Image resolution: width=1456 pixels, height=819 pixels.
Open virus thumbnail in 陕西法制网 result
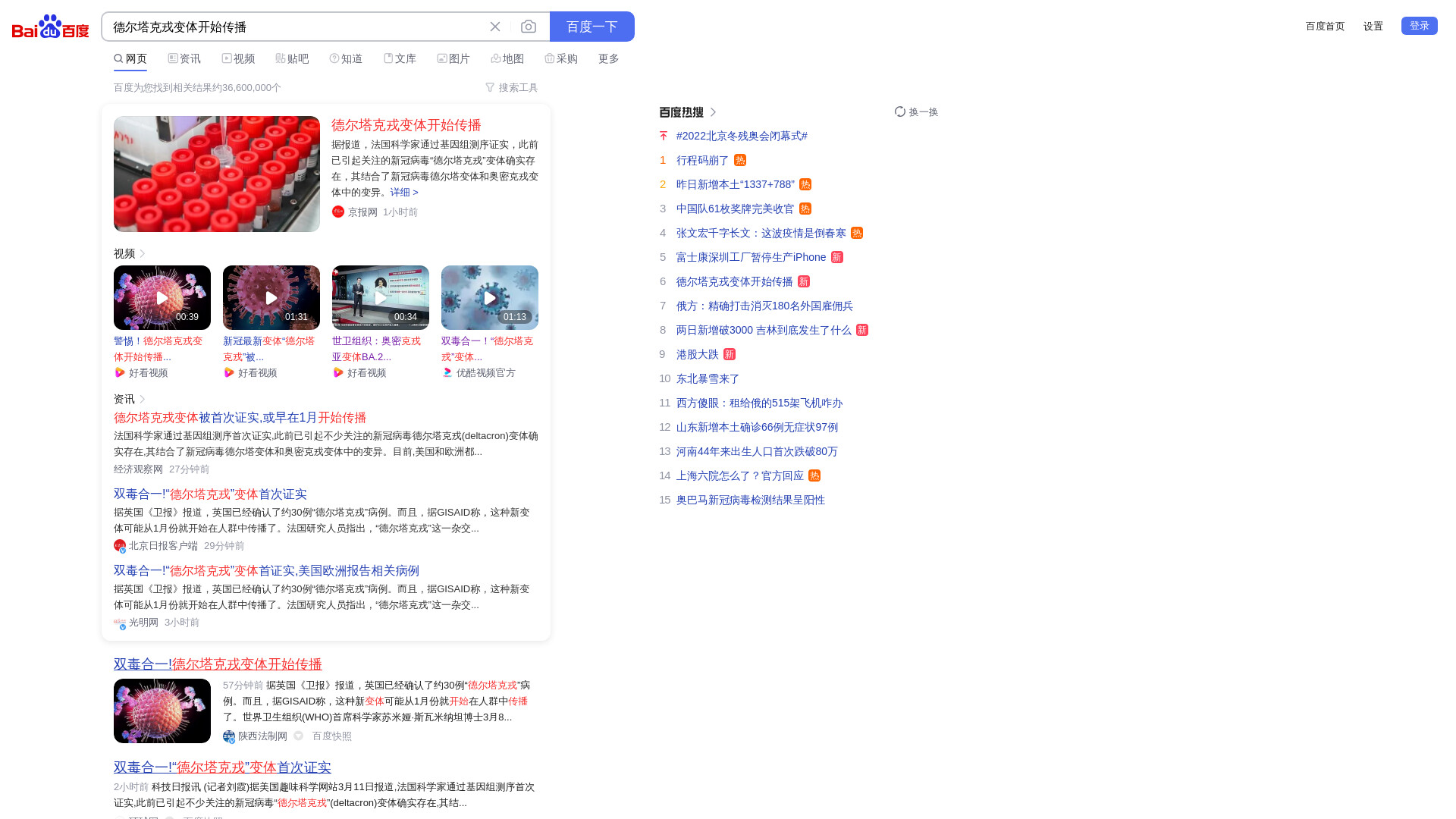pos(162,711)
